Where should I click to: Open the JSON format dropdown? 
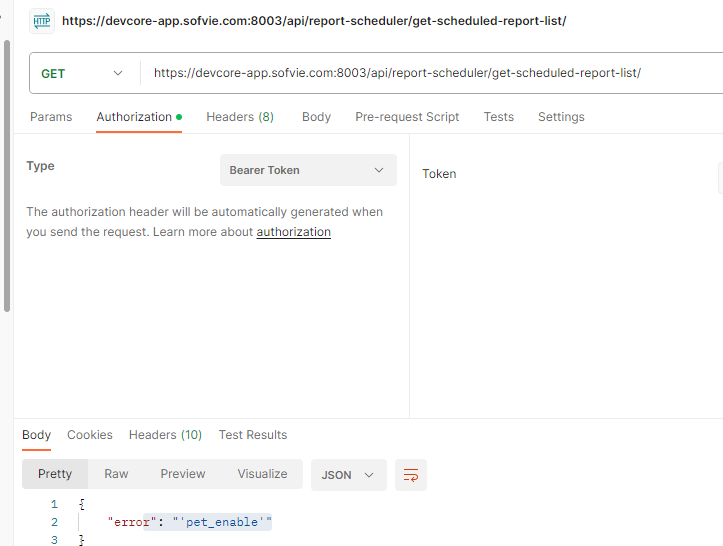coord(349,475)
